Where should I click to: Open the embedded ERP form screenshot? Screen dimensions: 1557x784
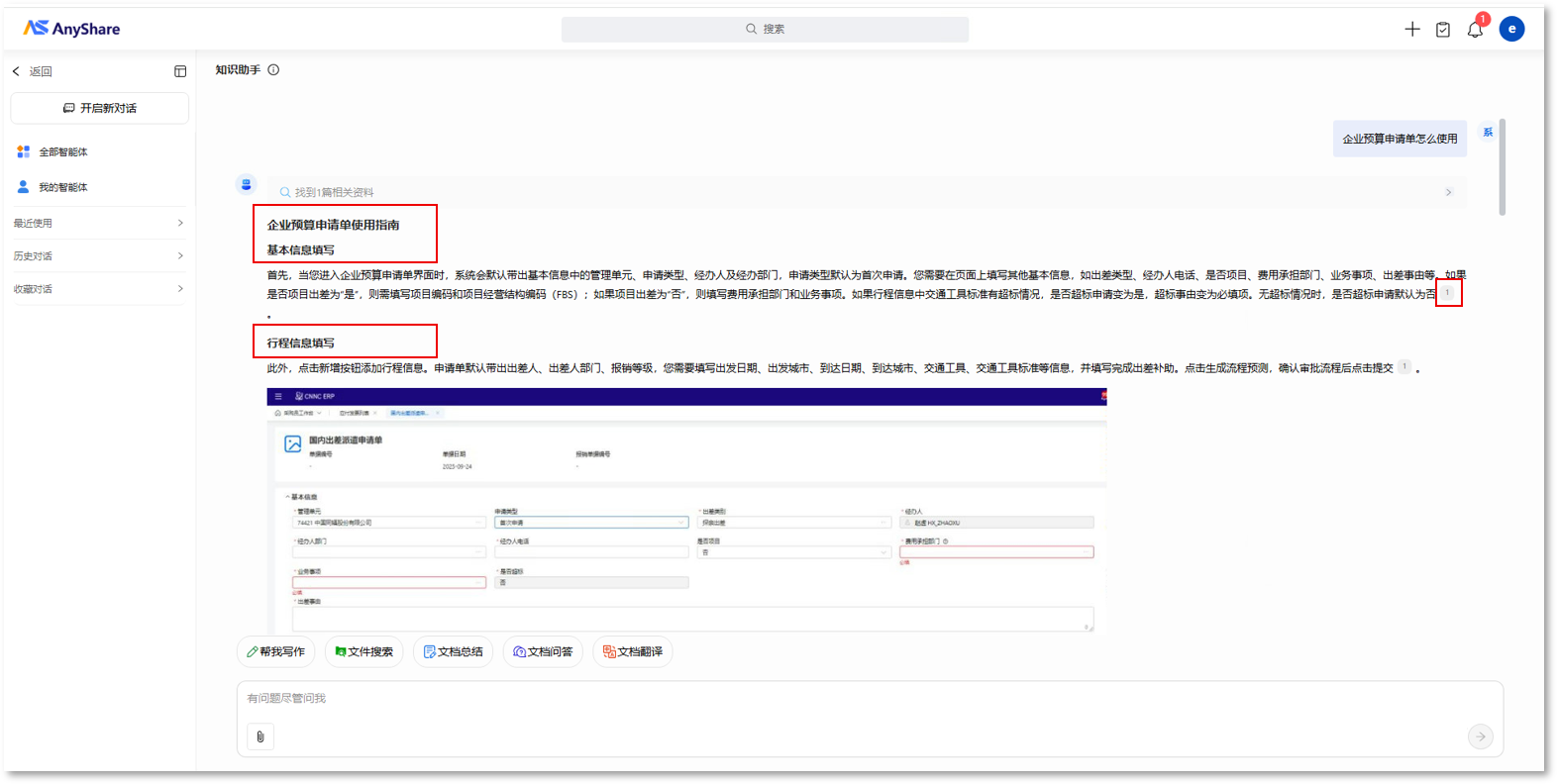[686, 510]
